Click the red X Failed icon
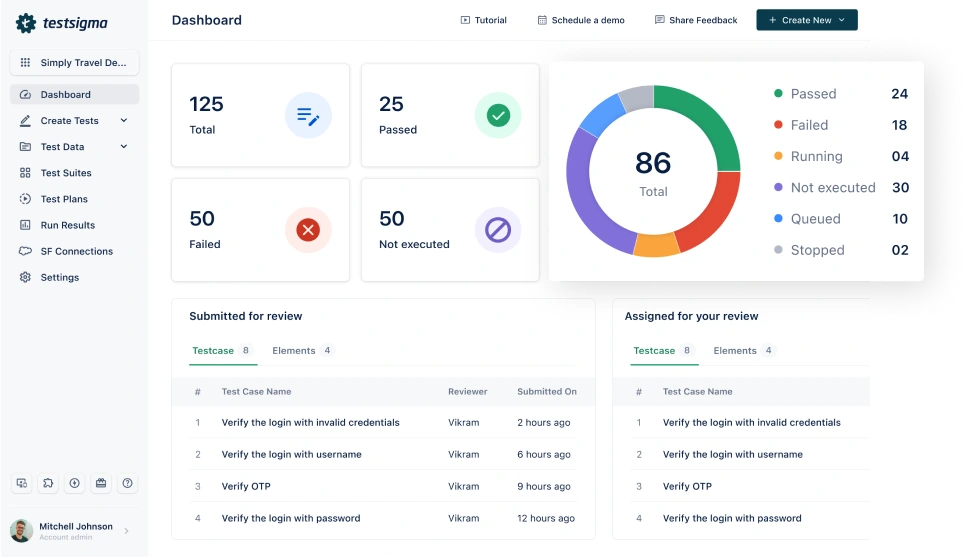This screenshot has width=969, height=558. tap(308, 230)
